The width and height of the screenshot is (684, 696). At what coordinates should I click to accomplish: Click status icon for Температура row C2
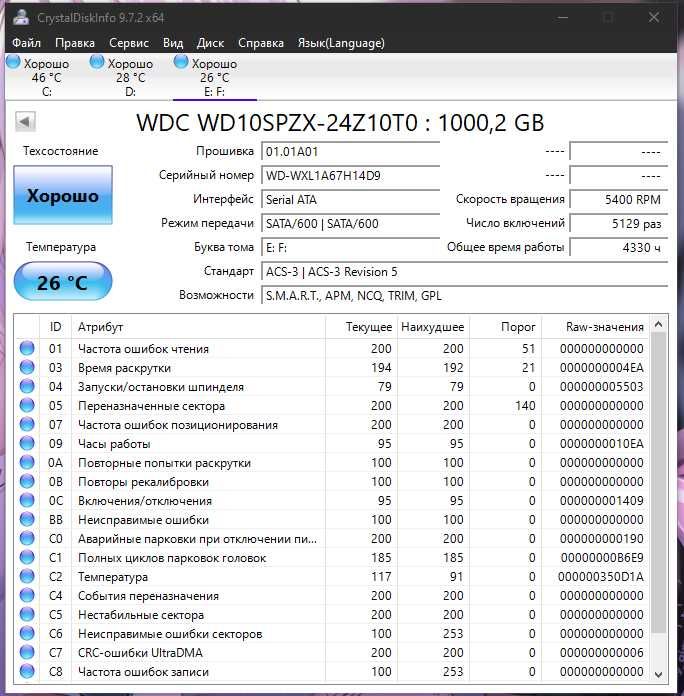pos(27,576)
